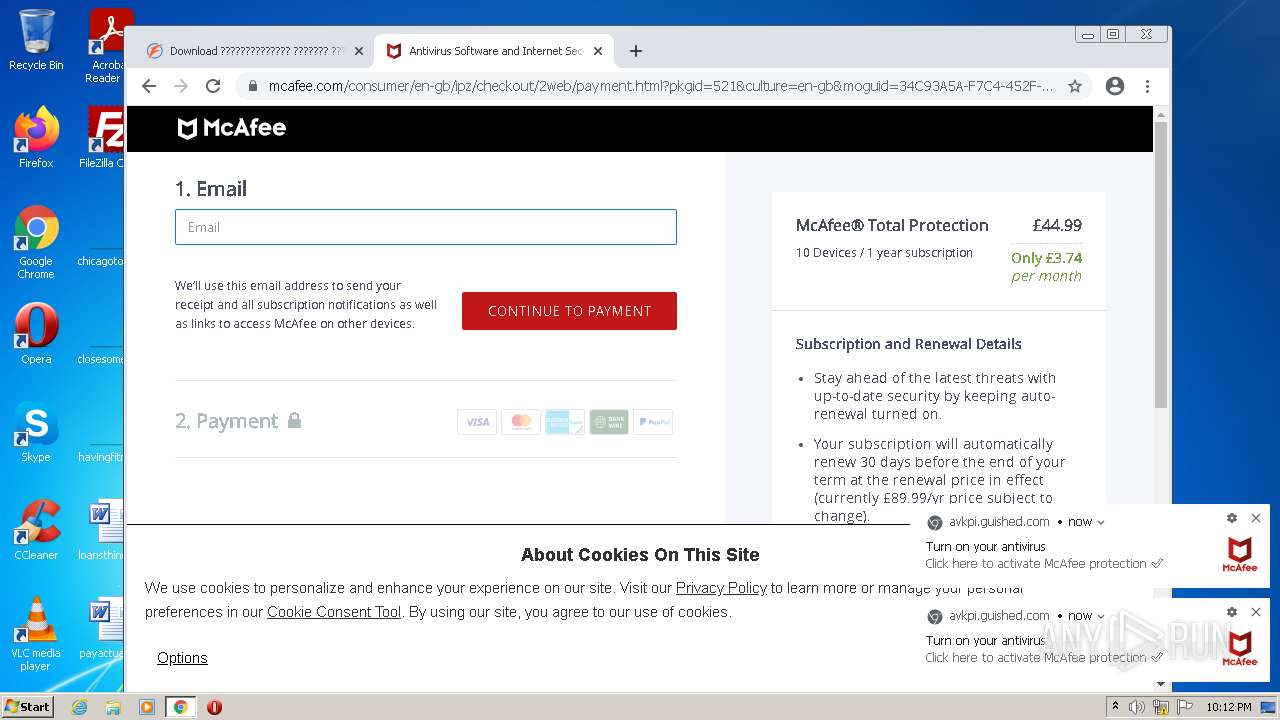The image size is (1280, 720).
Task: Close the second avkpi.guished.com notification
Action: click(x=1256, y=612)
